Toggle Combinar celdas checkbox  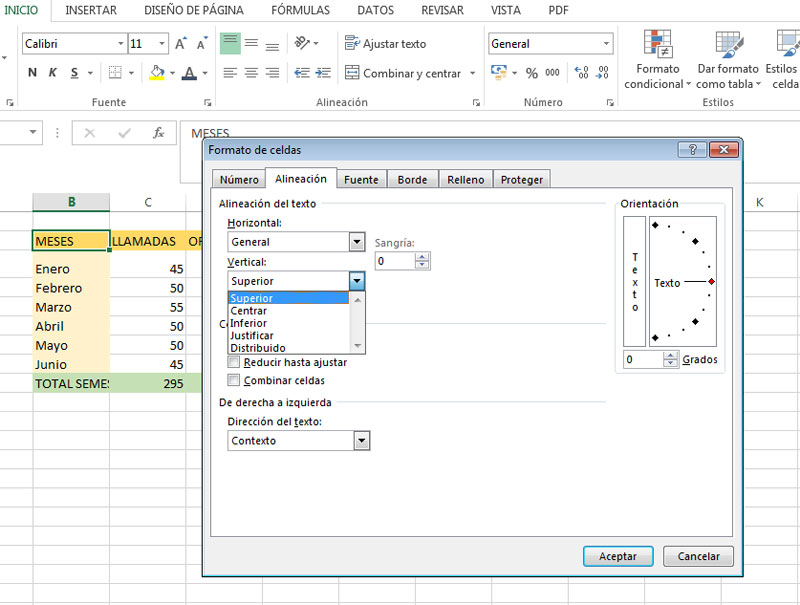point(234,380)
